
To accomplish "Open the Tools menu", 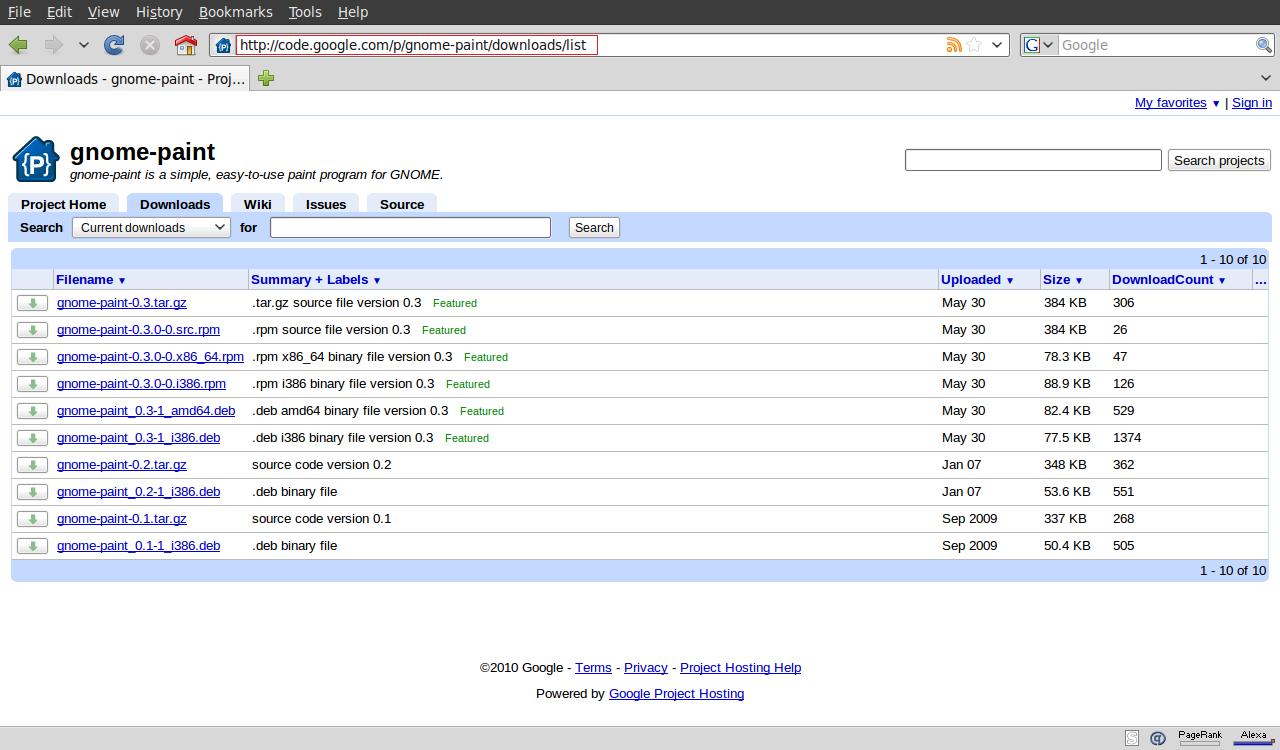I will tap(305, 12).
